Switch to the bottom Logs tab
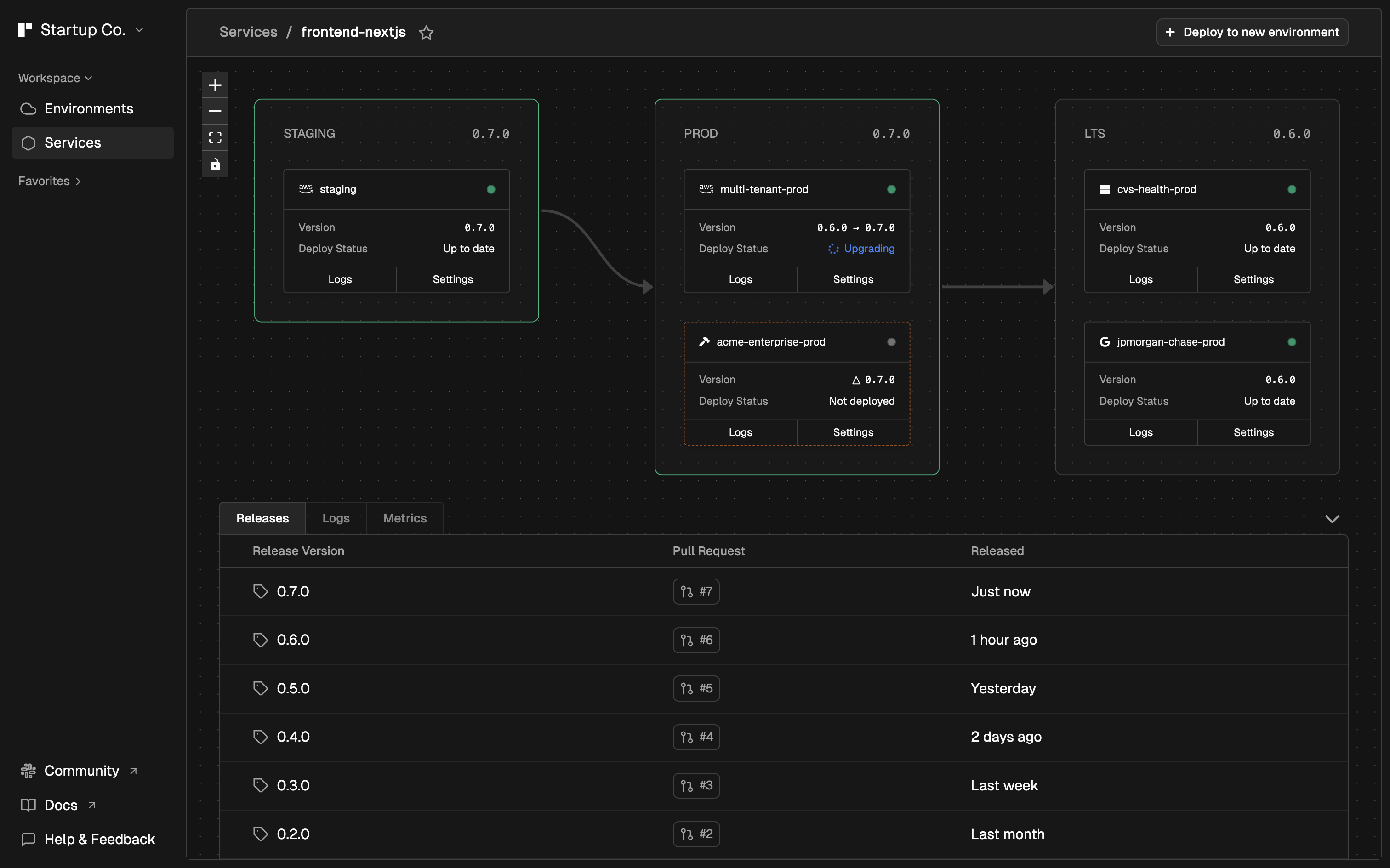Viewport: 1390px width, 868px height. pos(336,518)
